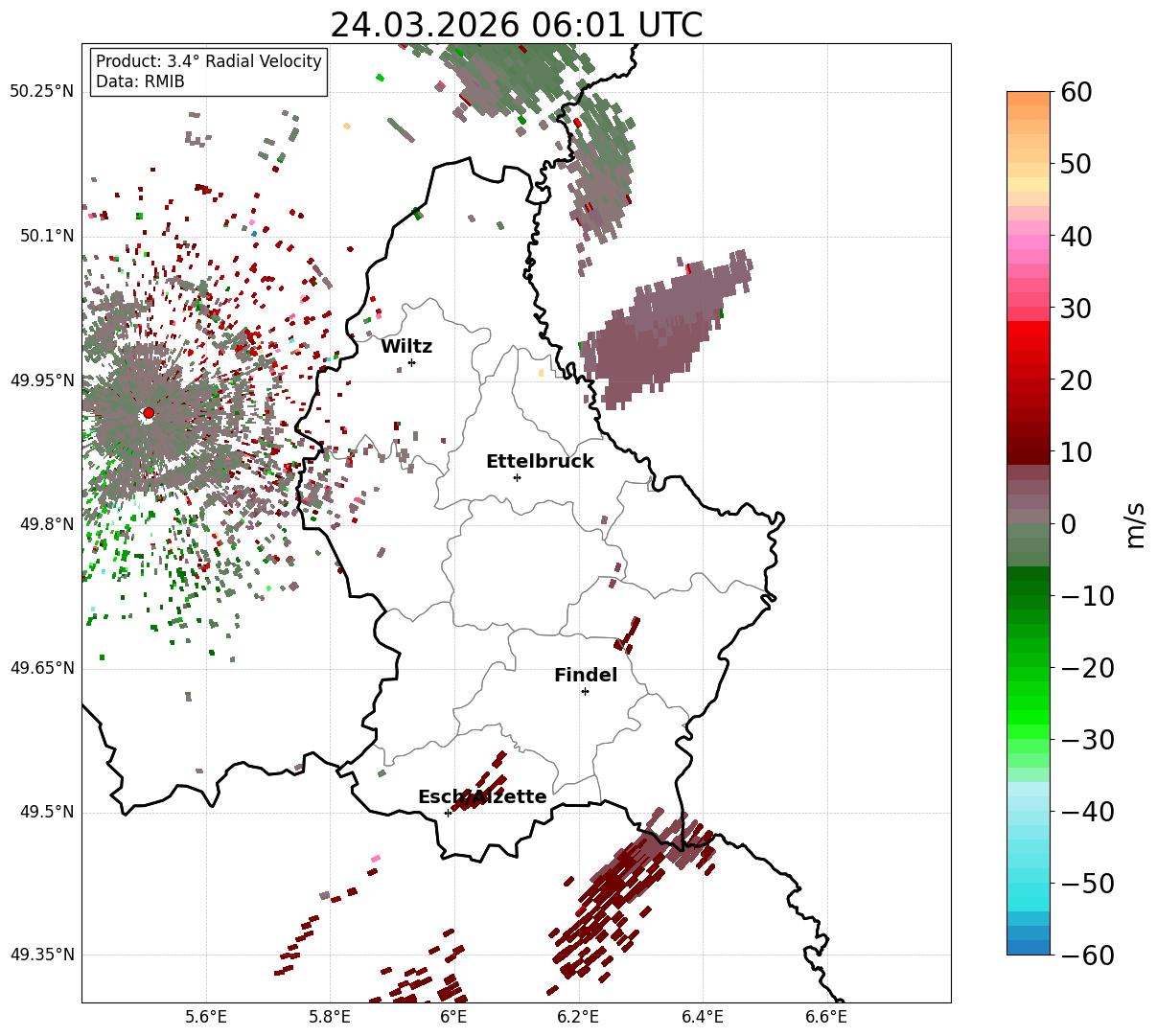
Task: Click the 6°E longitude label
Action: tap(454, 1017)
